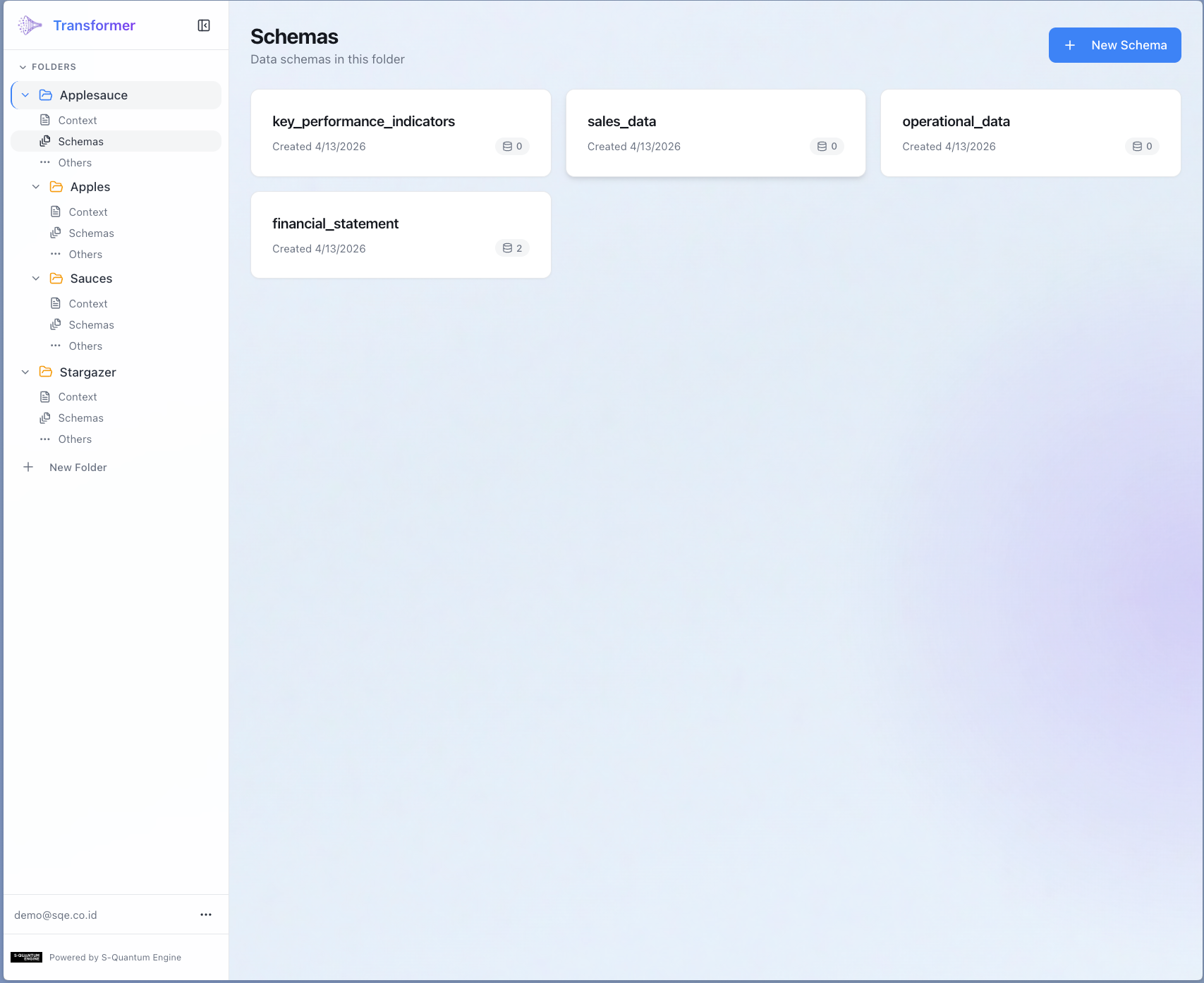
Task: Click the Transformer logo icon
Action: pos(30,25)
